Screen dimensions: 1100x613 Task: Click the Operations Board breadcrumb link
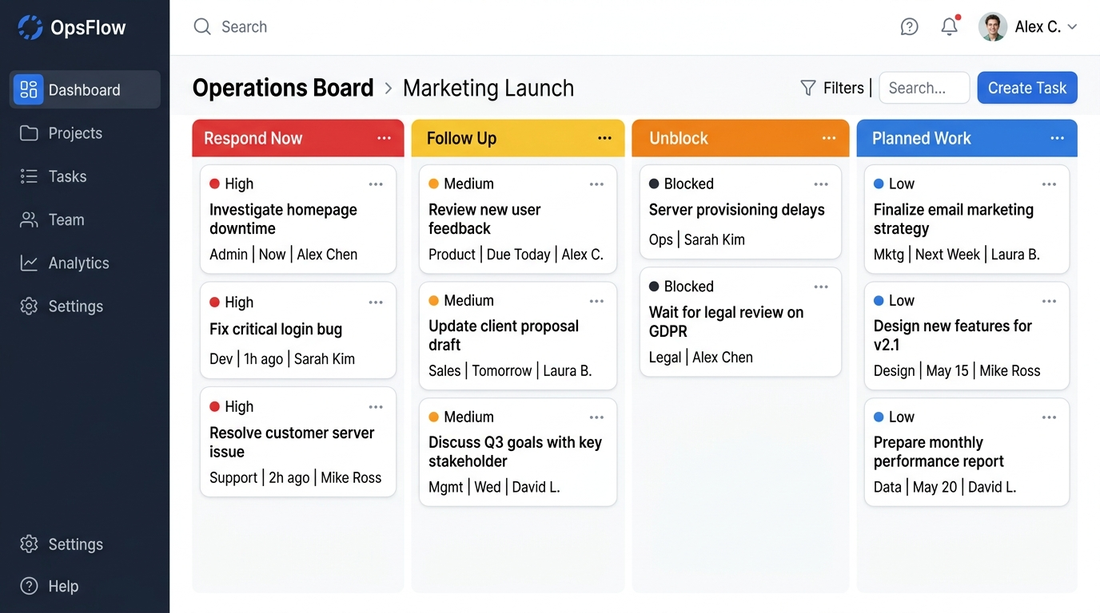[x=283, y=88]
